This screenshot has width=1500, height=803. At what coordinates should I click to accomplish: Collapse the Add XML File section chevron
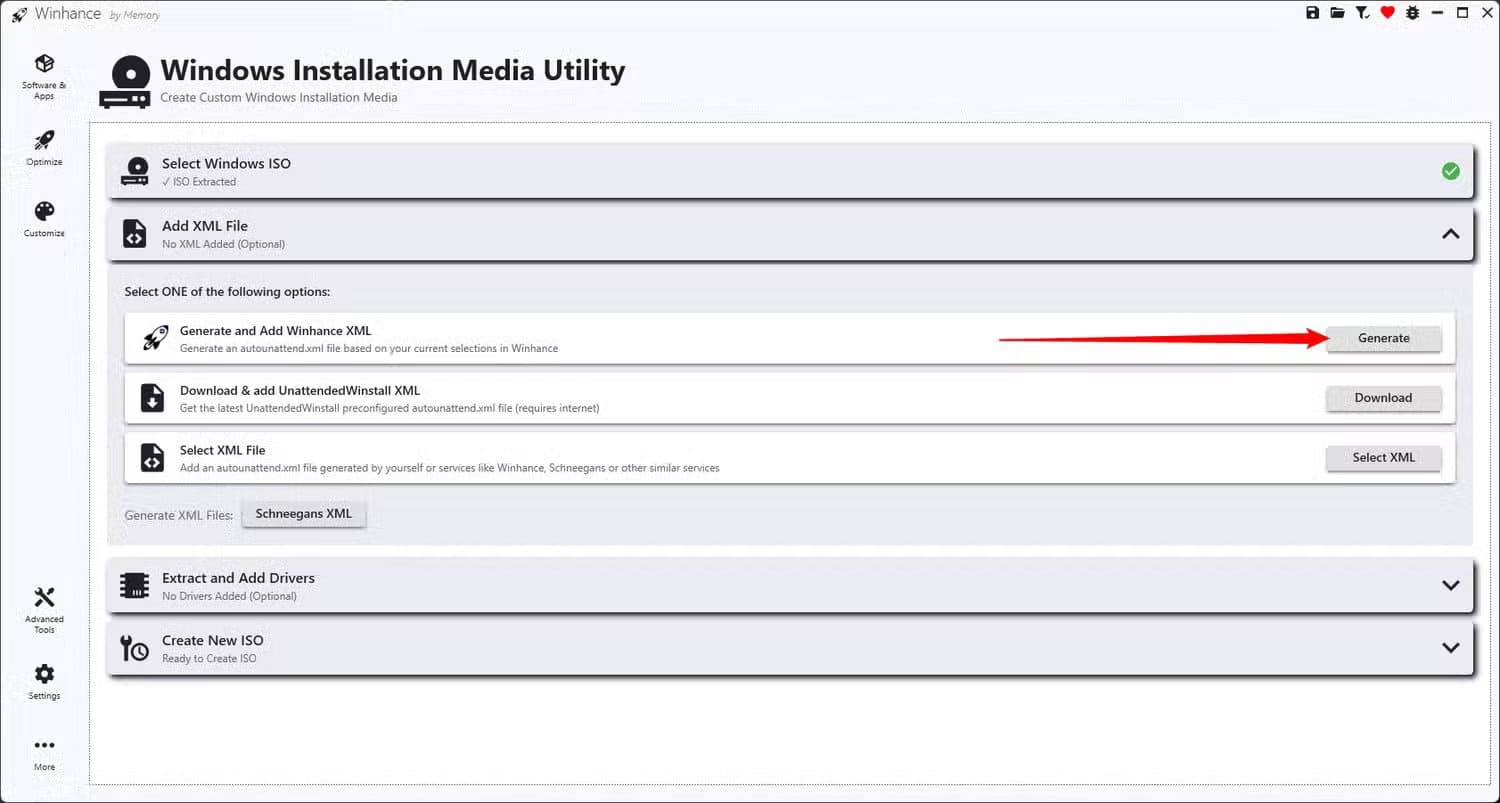1451,233
